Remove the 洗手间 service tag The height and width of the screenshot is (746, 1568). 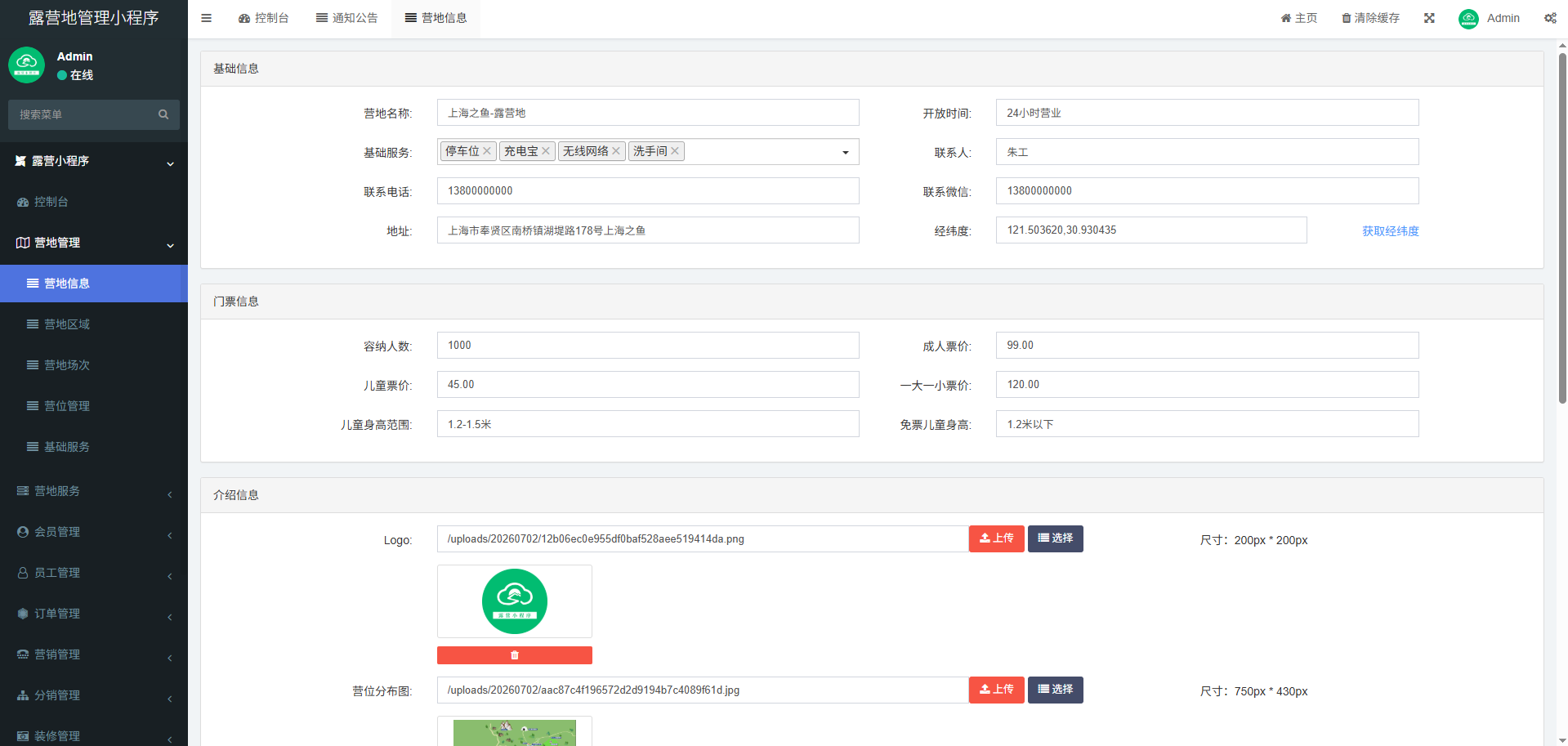[675, 151]
